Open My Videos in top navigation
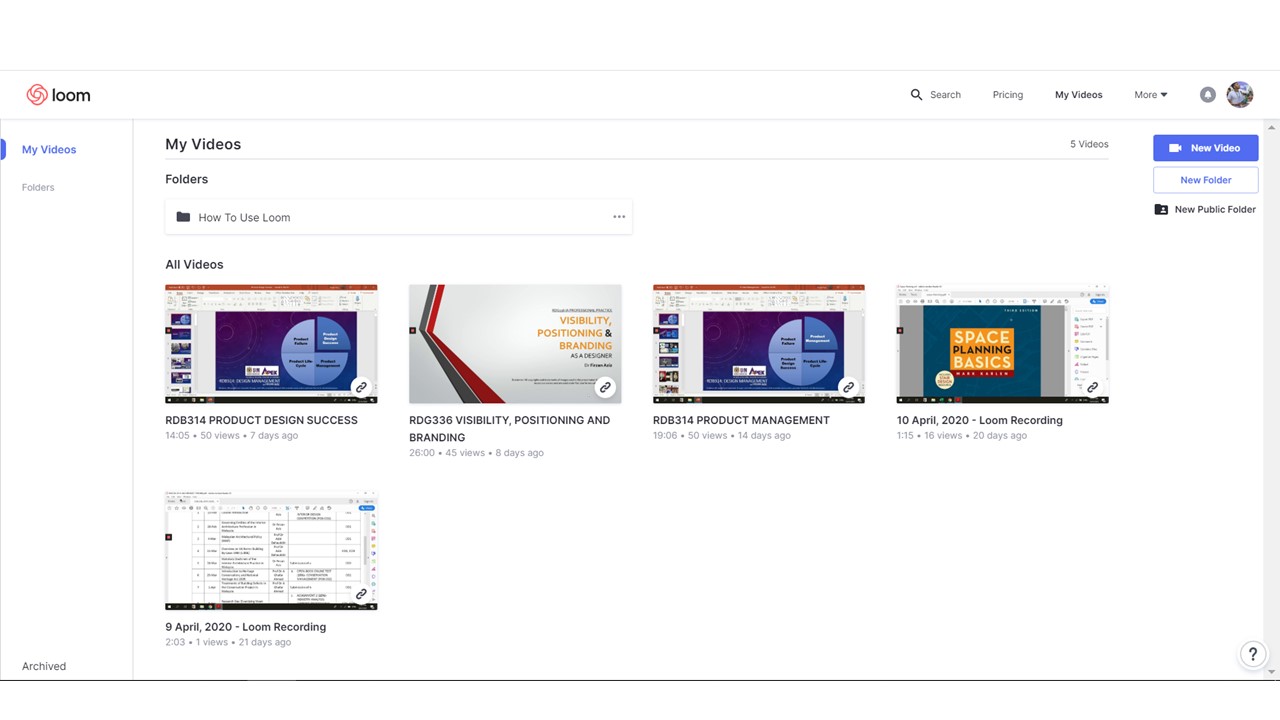Image resolution: width=1280 pixels, height=720 pixels. click(x=1079, y=95)
